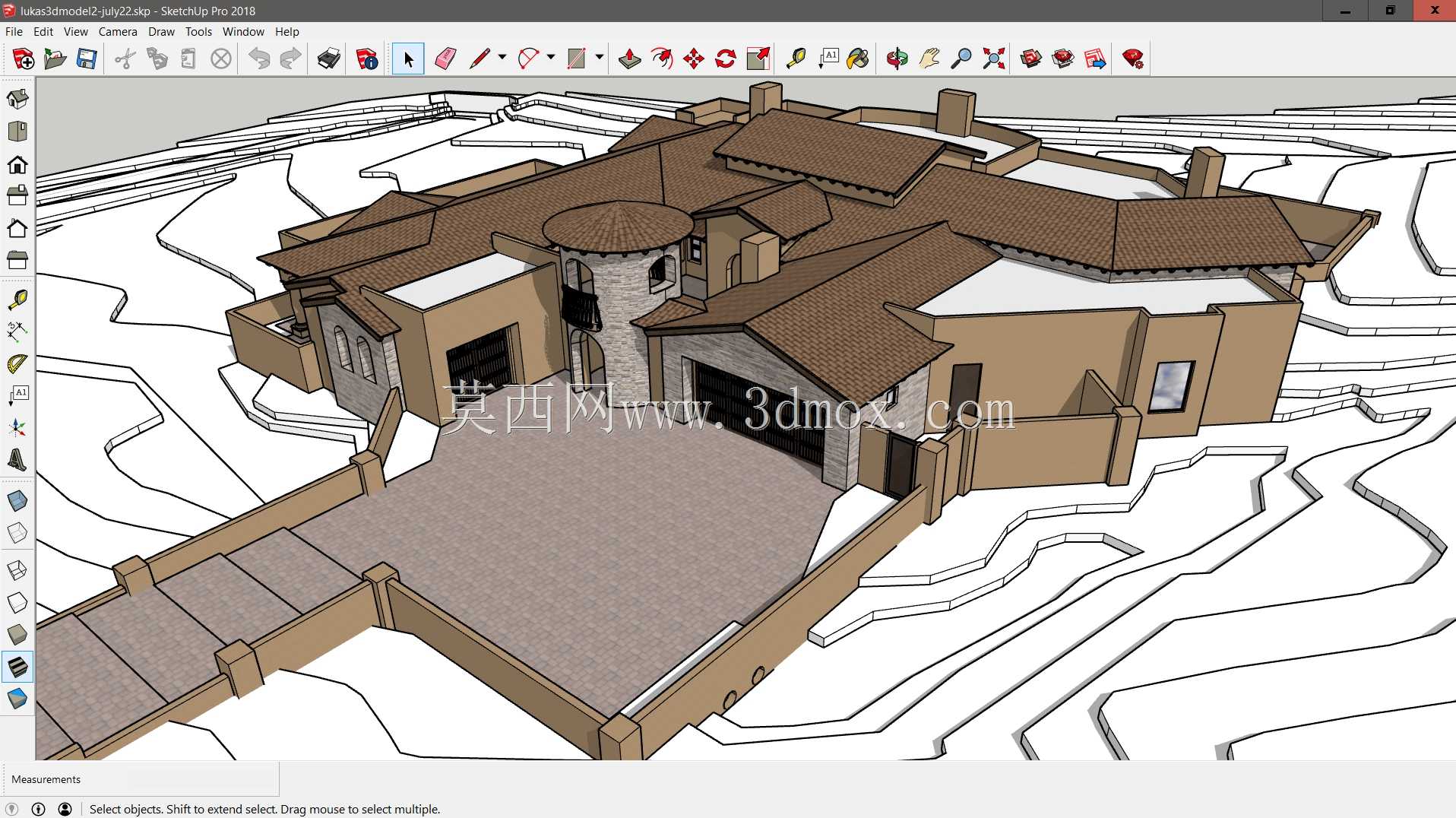This screenshot has height=818, width=1456.
Task: Switch to Right view
Action: 17,196
